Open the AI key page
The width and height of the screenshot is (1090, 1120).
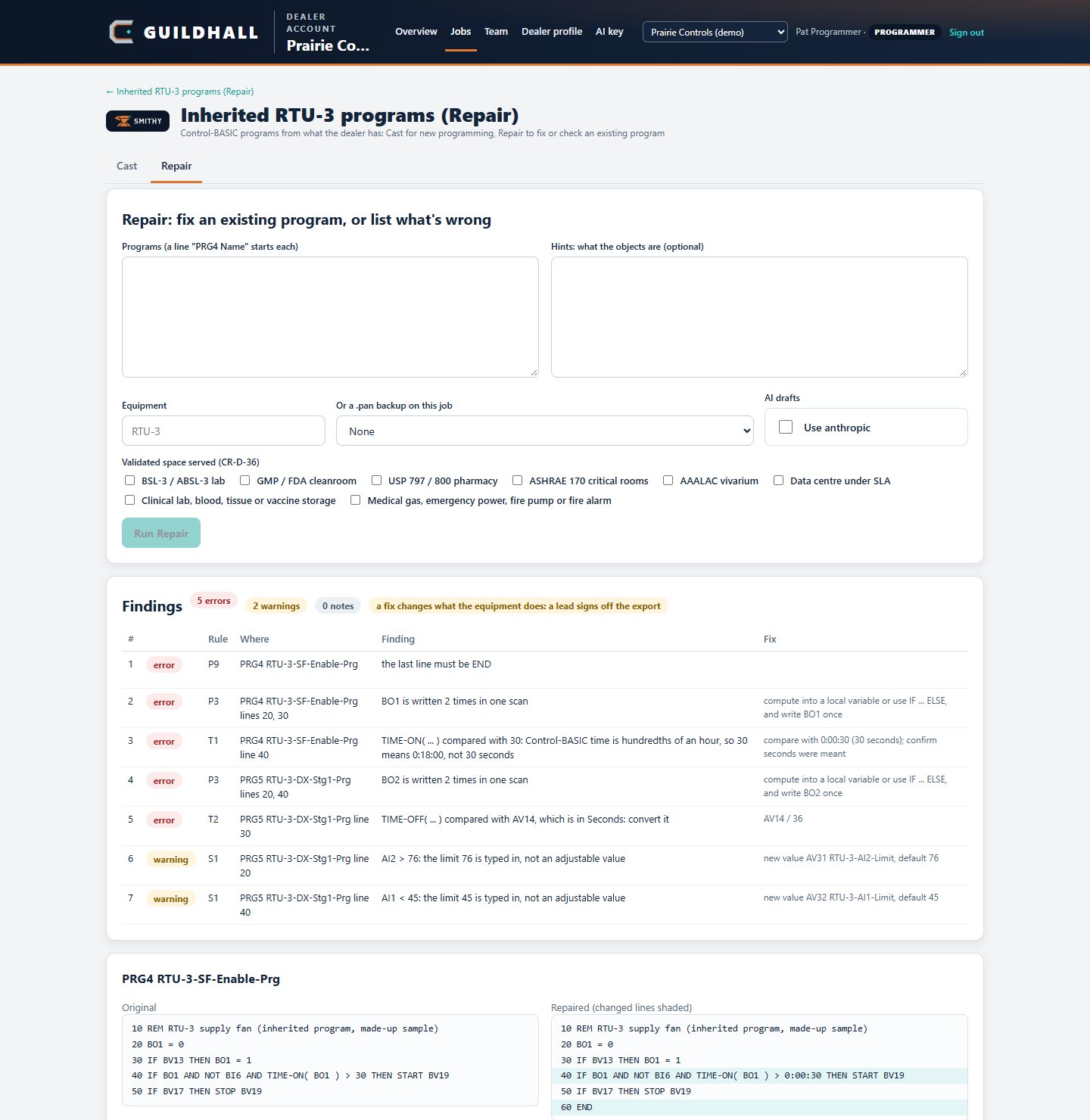609,32
